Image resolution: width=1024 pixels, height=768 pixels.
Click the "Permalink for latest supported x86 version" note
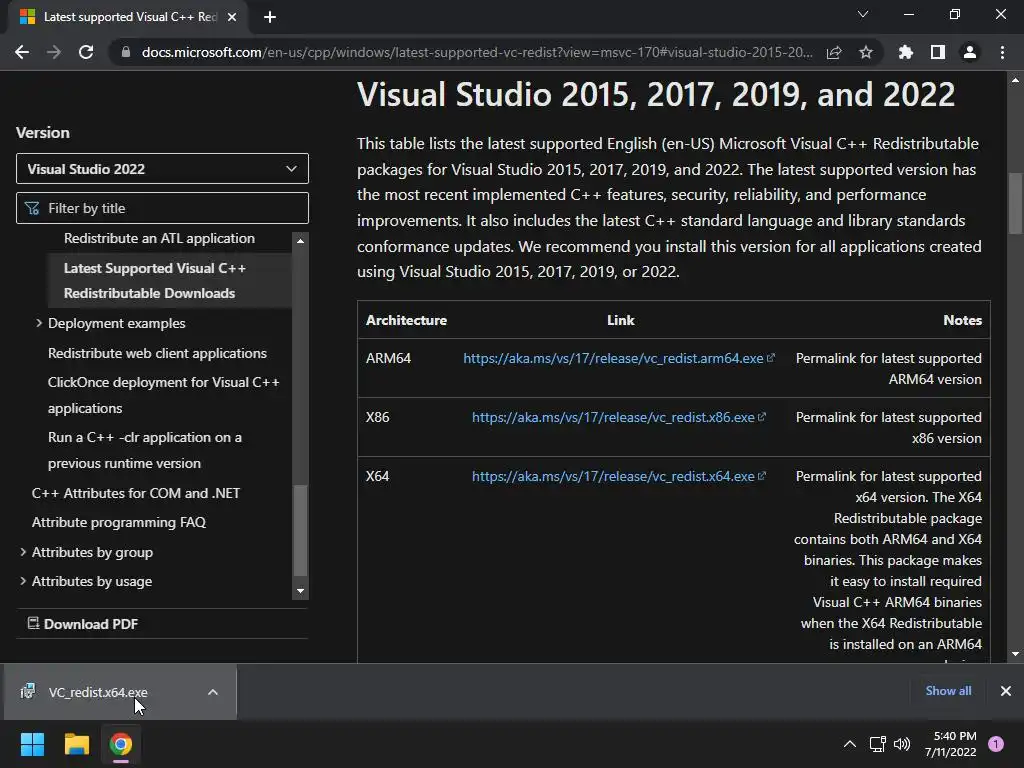[889, 428]
